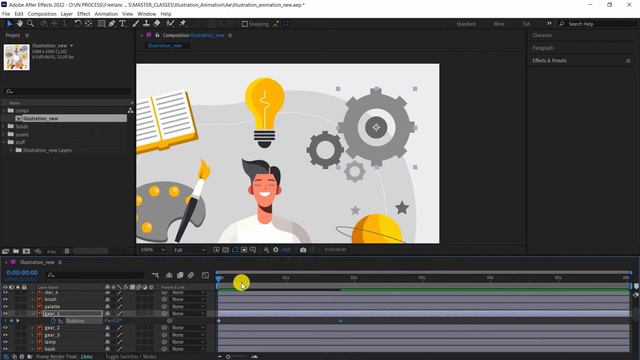
Task: Open parent dropdown for gear_2 layer
Action: click(x=188, y=328)
